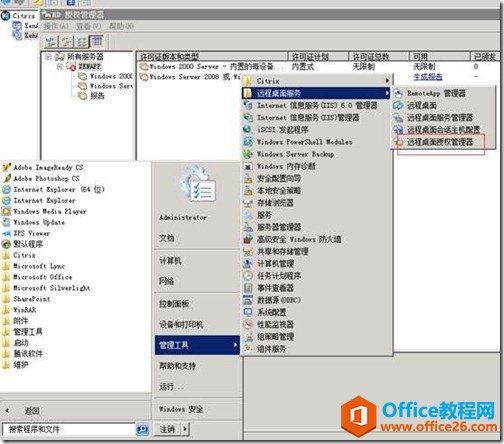
Task: Open 性能监视器 icon
Action: [248, 324]
